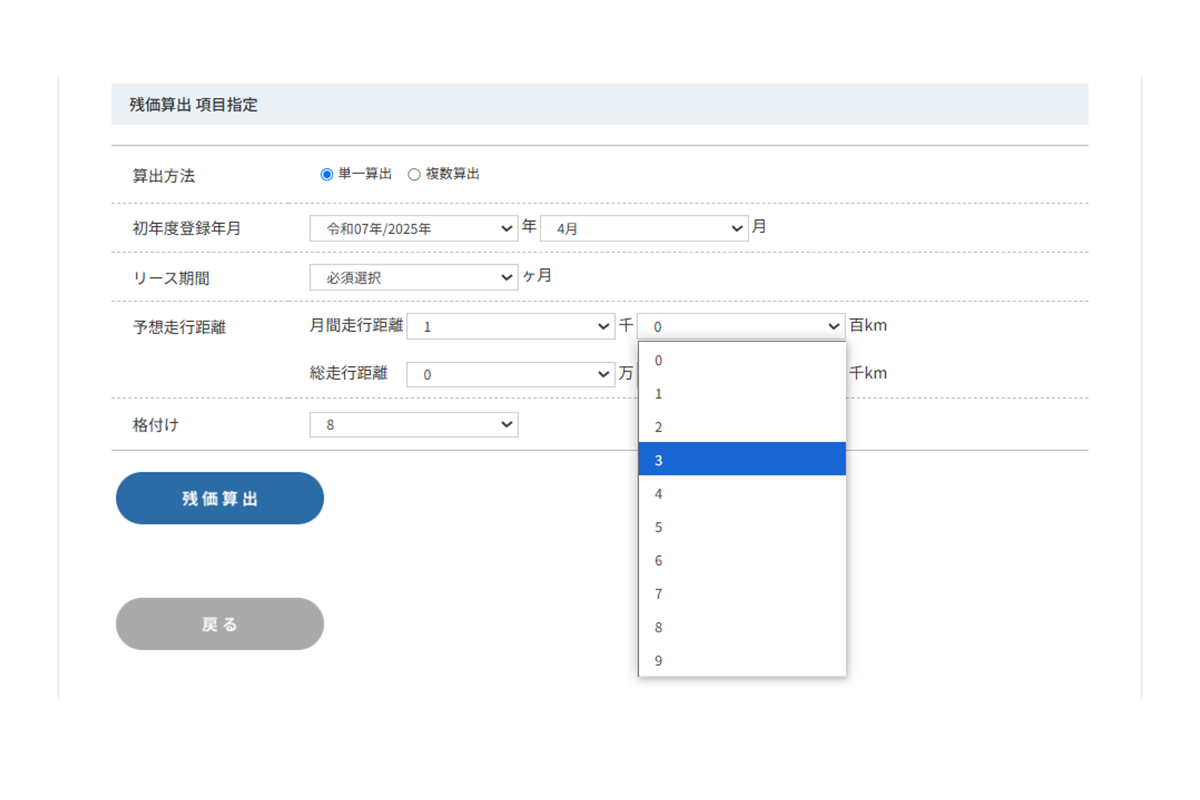Collapse the open 百km dropdown
This screenshot has width=1200, height=800.
click(741, 326)
